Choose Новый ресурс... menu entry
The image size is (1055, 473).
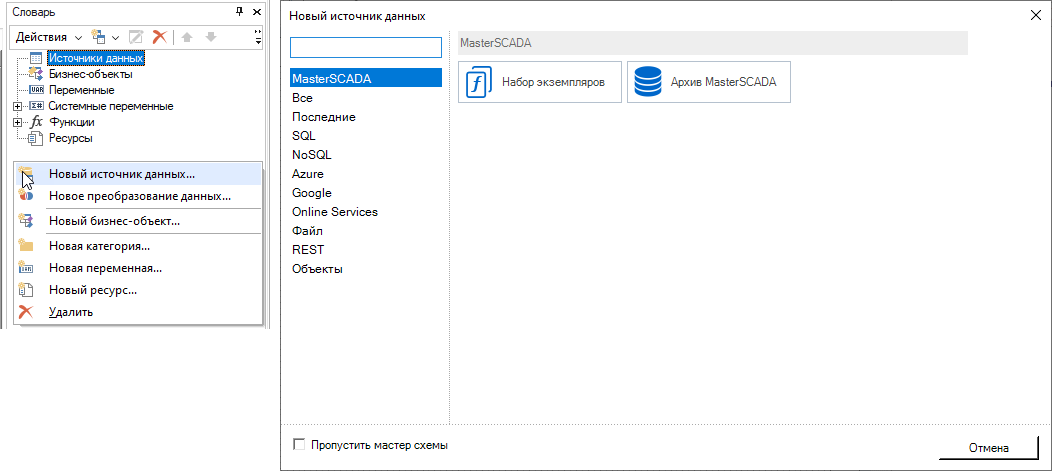click(138, 290)
